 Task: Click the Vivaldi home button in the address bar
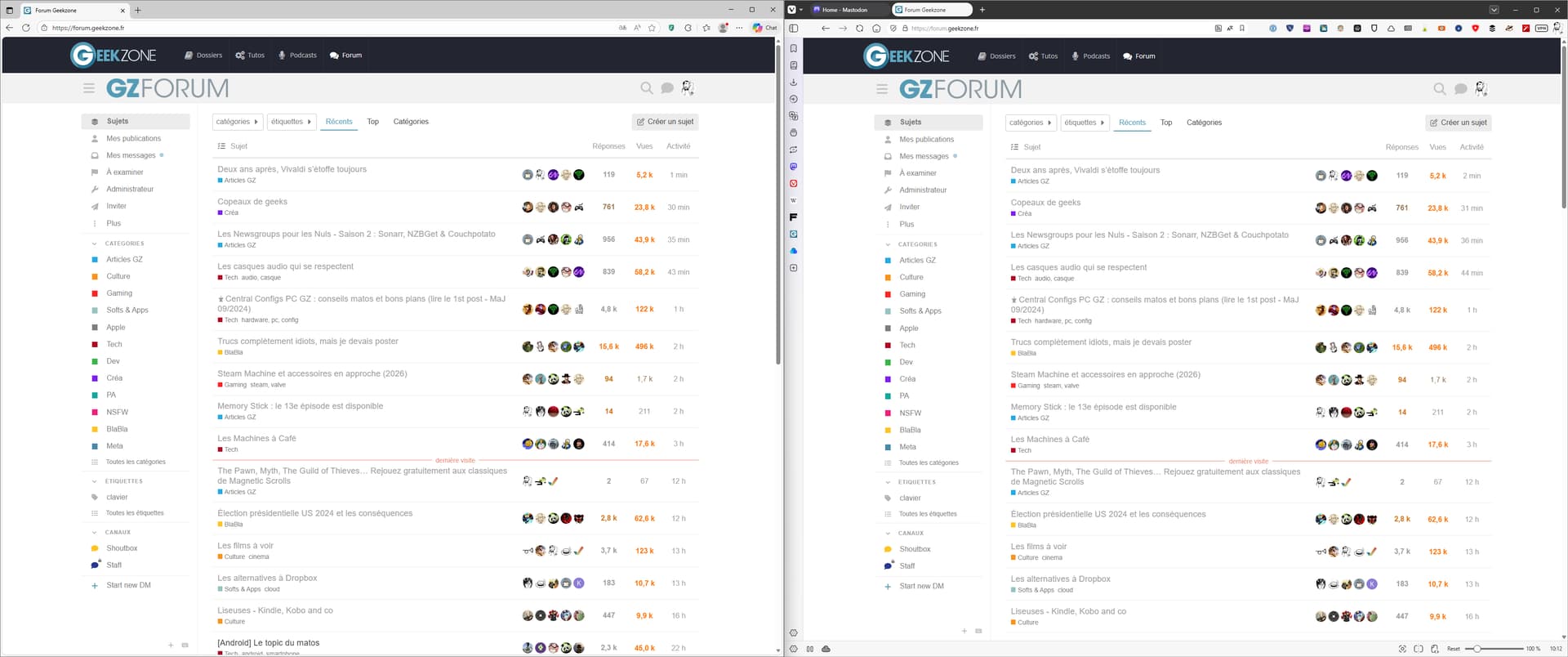[x=876, y=29]
